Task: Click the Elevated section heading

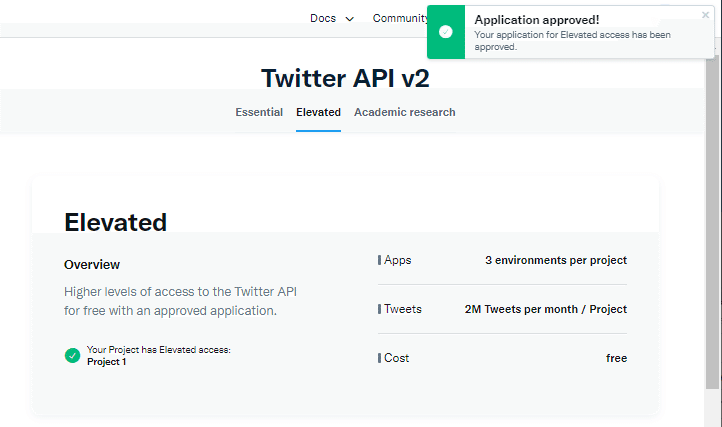Action: pyautogui.click(x=115, y=222)
